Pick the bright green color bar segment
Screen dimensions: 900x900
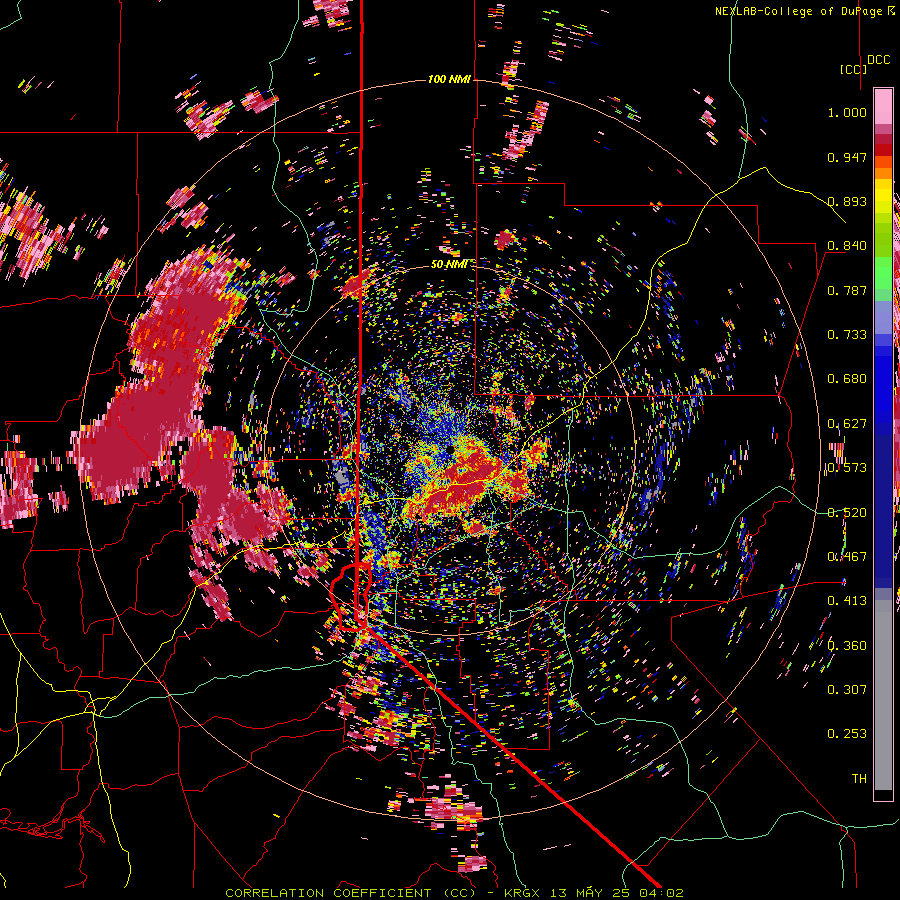[883, 274]
